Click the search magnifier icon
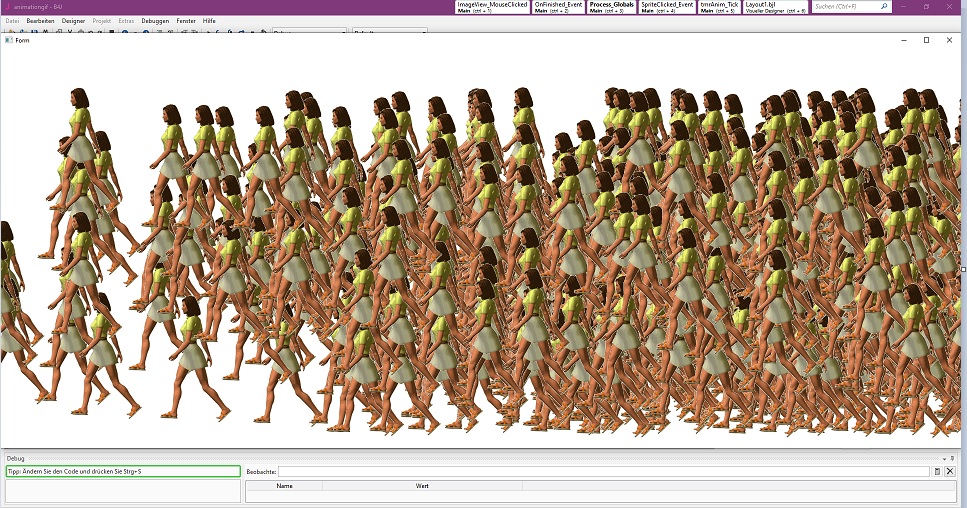Image resolution: width=967 pixels, height=508 pixels. click(884, 7)
